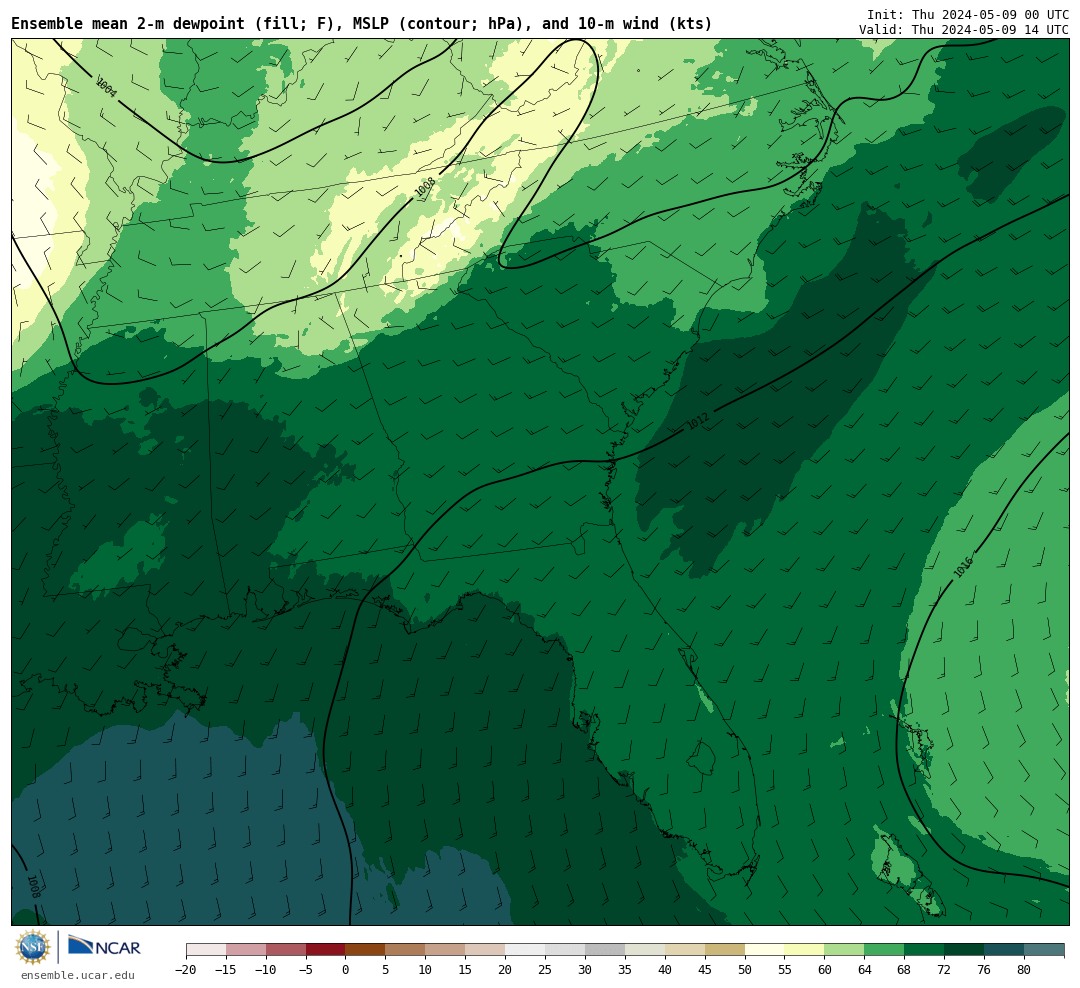1080x988 pixels.
Task: Click the 1004 contour label
Action: [x=106, y=87]
